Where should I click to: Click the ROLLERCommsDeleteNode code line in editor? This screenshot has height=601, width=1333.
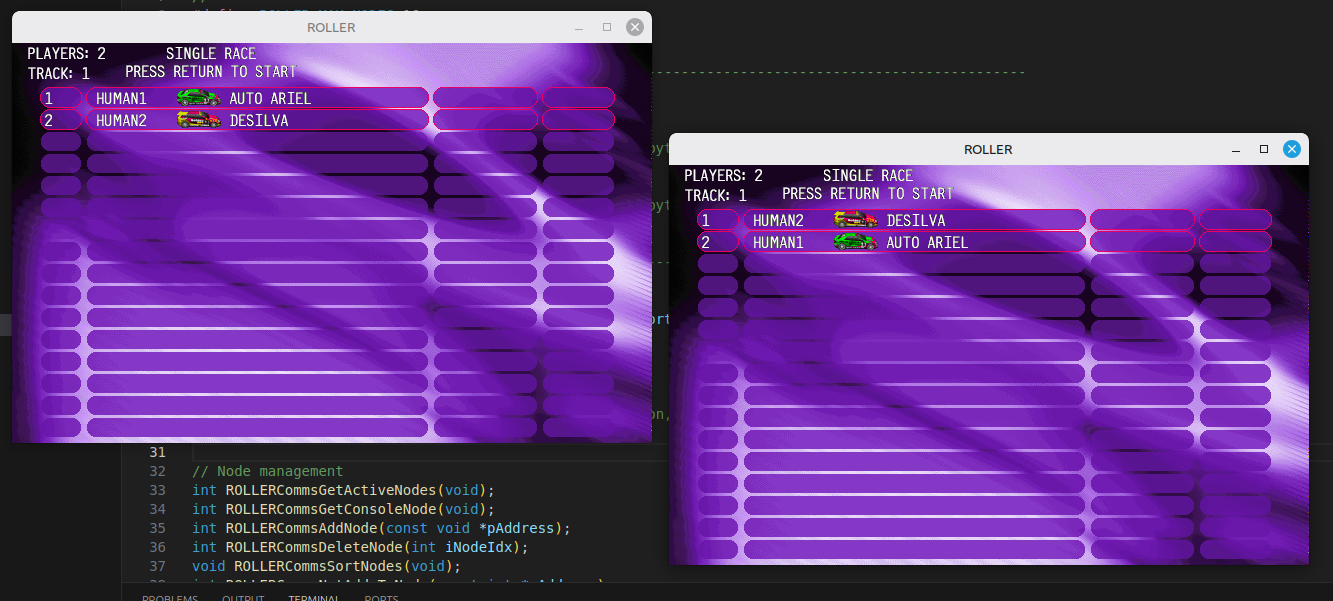coord(360,547)
